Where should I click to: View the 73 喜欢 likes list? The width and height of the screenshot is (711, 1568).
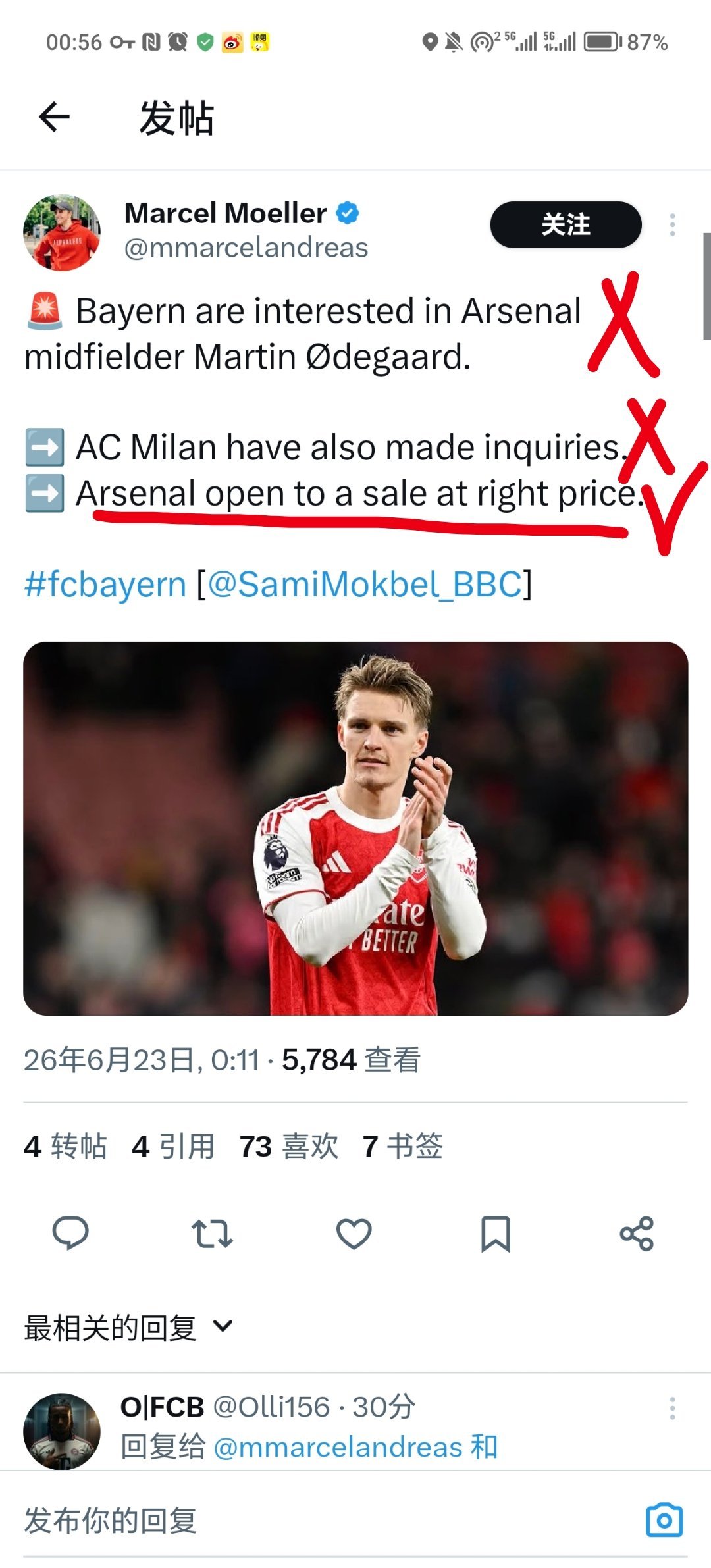click(289, 1146)
